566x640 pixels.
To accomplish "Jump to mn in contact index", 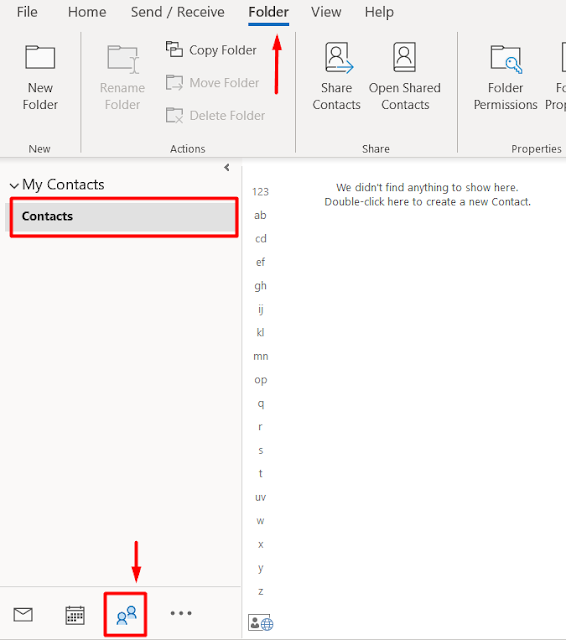I will pos(261,356).
